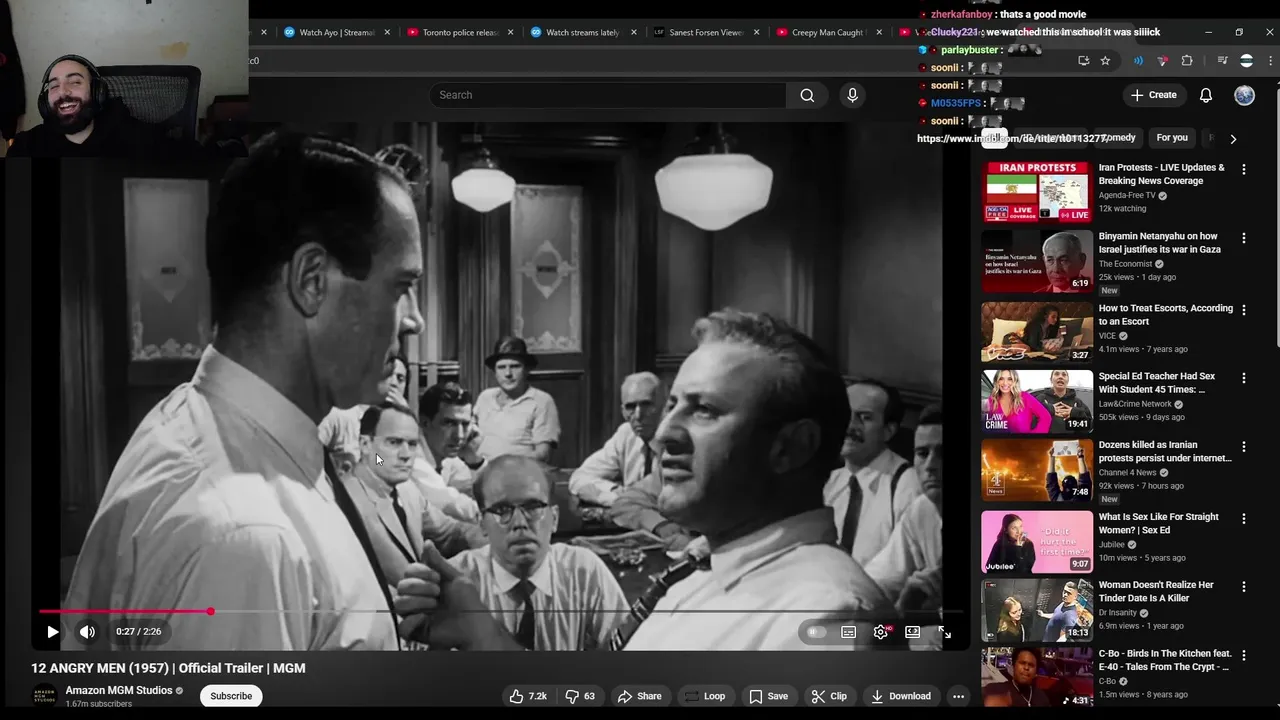Open options for Special Ed Teacher video
The image size is (1280, 720).
(x=1244, y=378)
